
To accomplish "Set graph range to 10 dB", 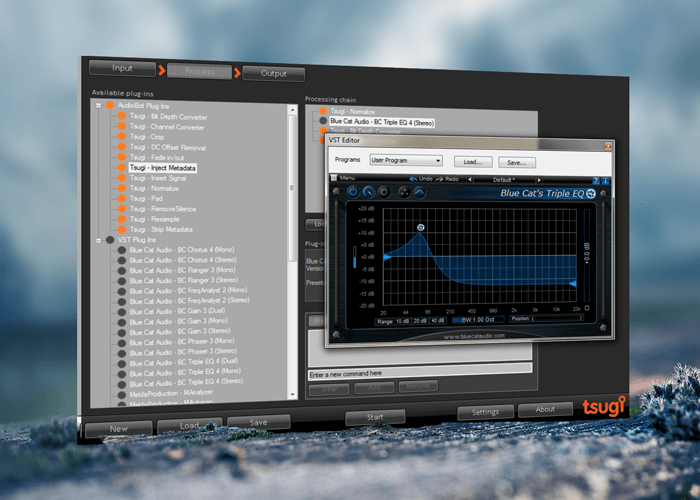I will coord(403,321).
